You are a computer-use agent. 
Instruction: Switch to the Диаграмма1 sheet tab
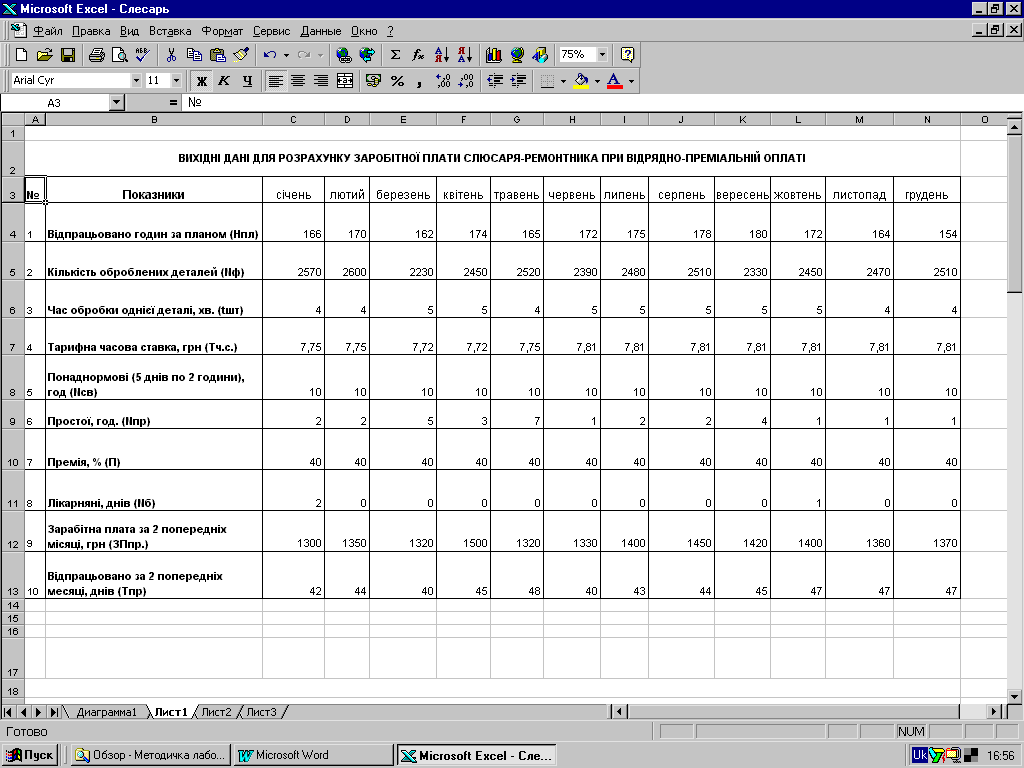[x=106, y=712]
